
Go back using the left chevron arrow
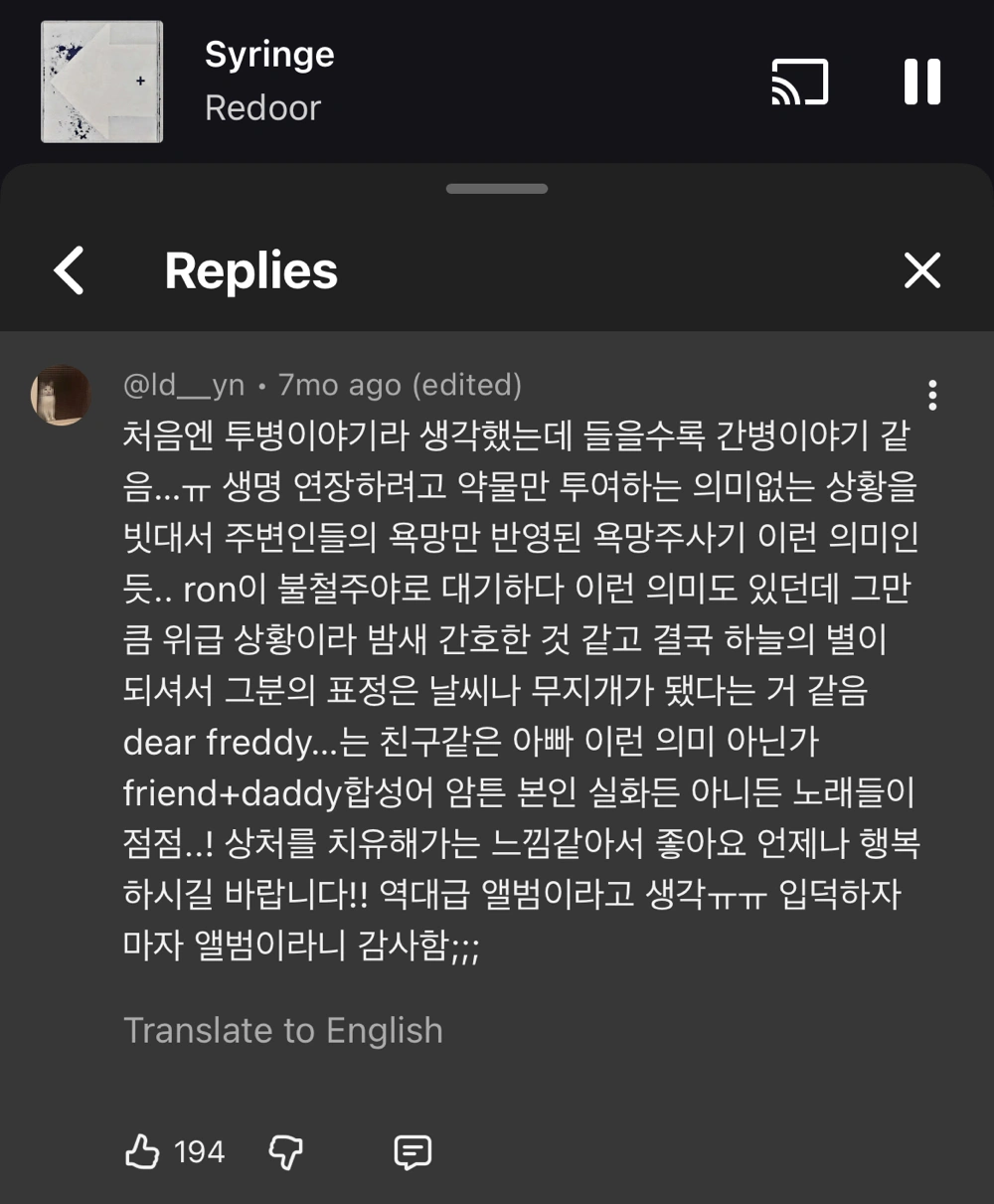pos(69,270)
